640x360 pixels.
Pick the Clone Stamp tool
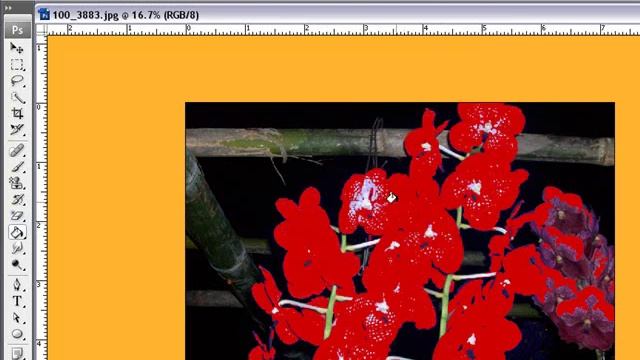click(x=17, y=183)
